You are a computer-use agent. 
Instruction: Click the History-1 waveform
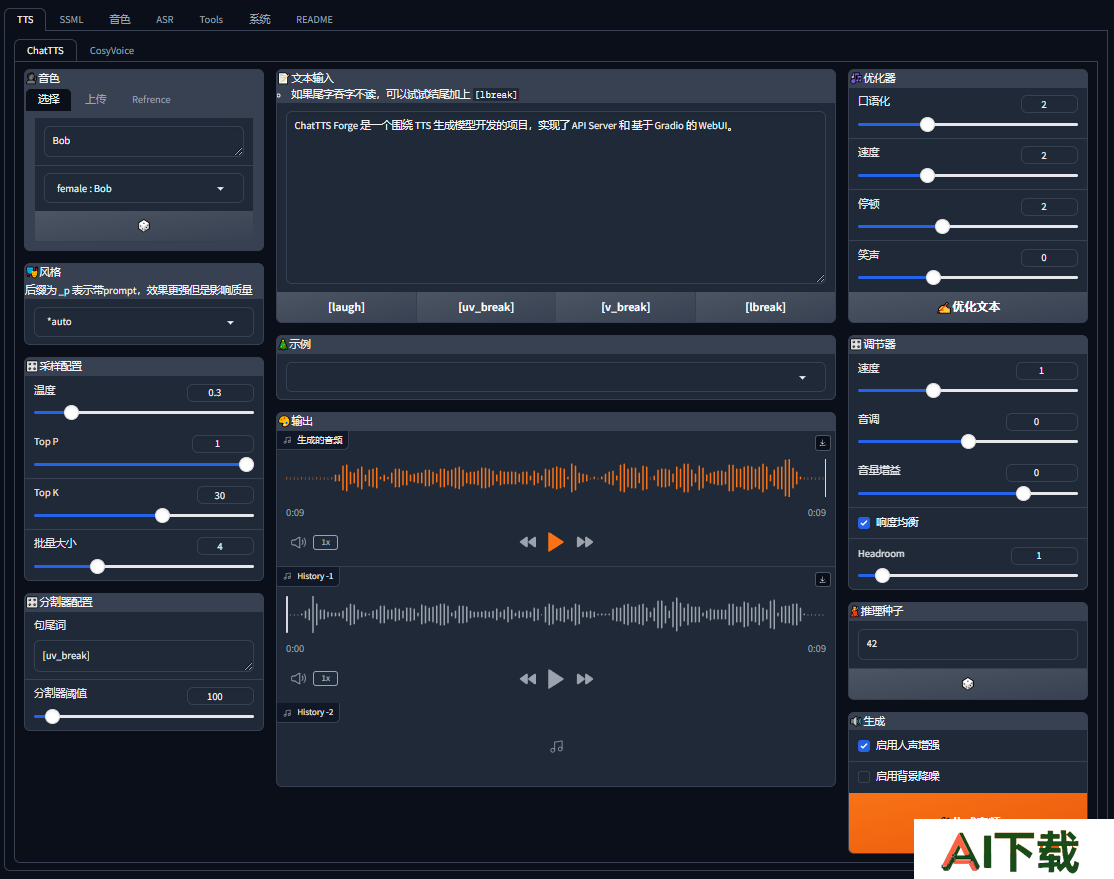[556, 614]
